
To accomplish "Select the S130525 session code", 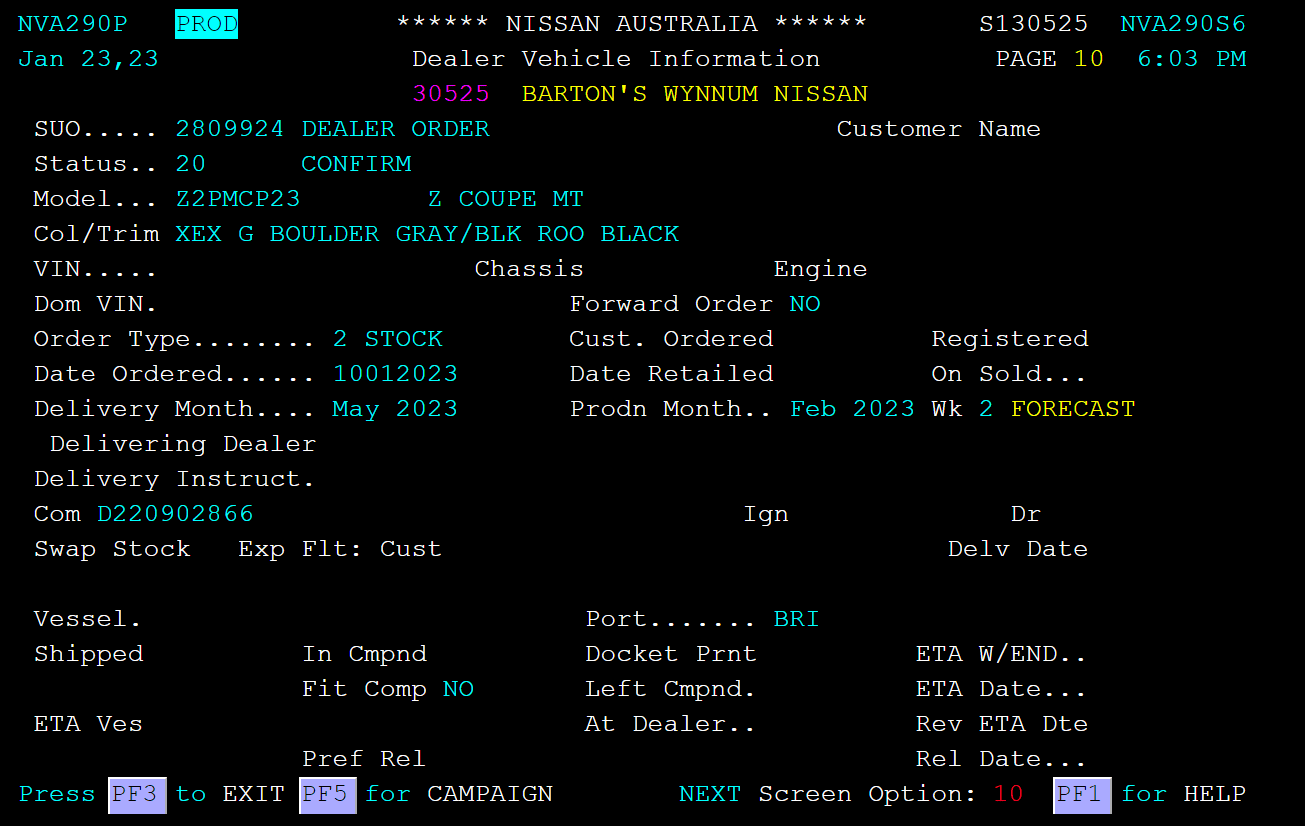I will coord(1033,24).
